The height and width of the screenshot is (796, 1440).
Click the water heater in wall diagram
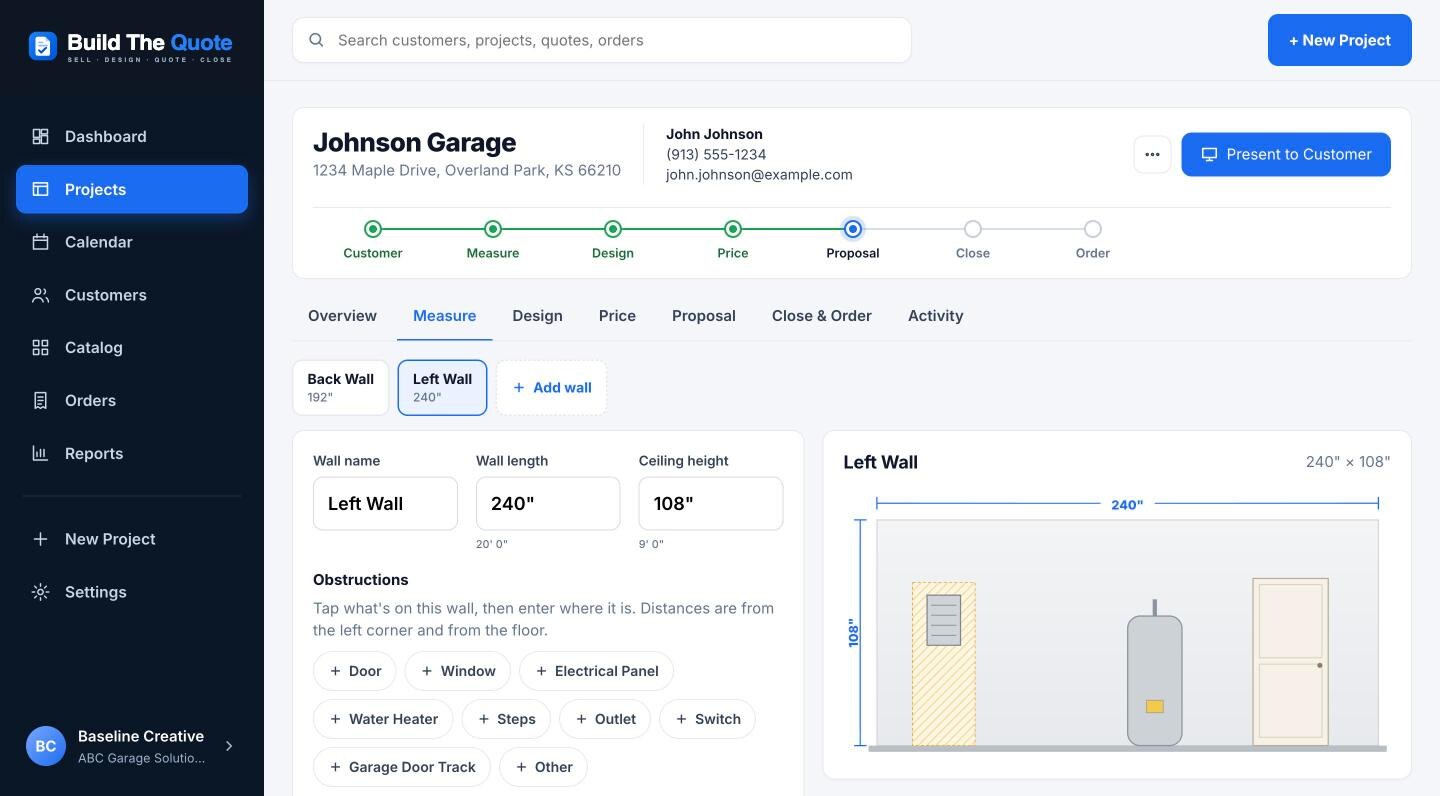1155,673
